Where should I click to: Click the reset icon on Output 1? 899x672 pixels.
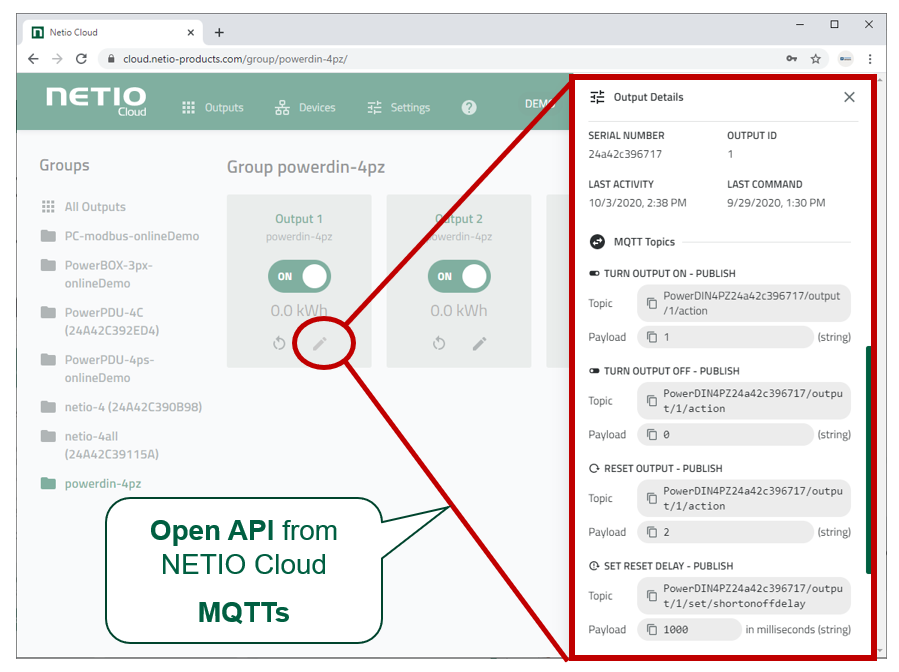[x=279, y=343]
